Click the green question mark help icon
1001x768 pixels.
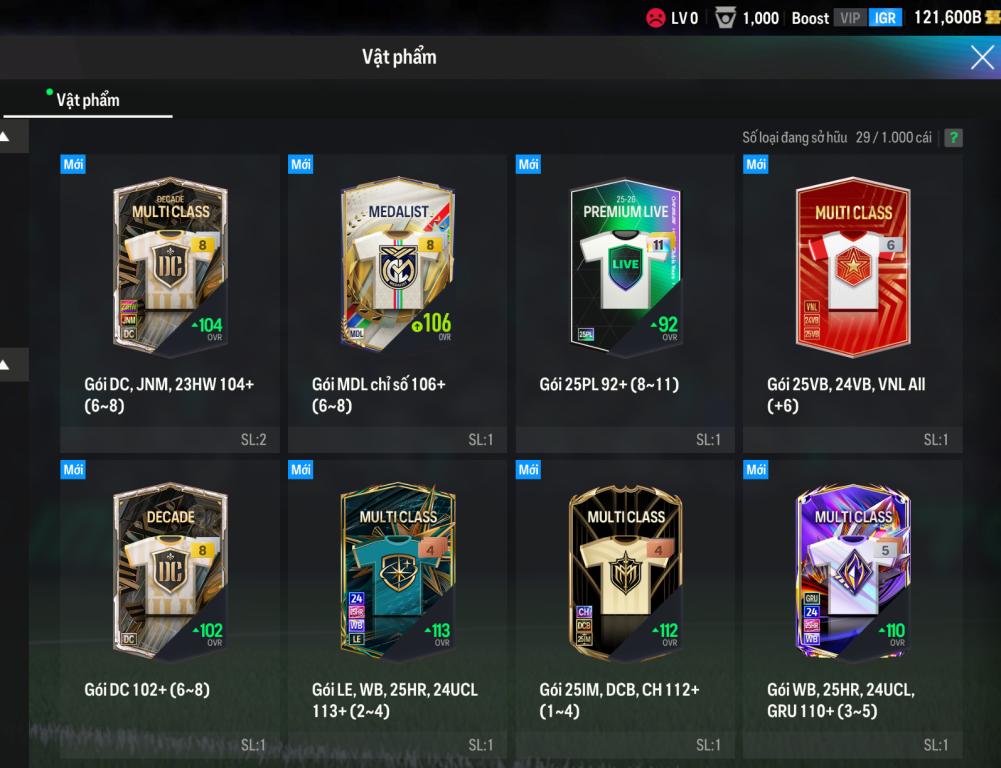pyautogui.click(x=953, y=137)
